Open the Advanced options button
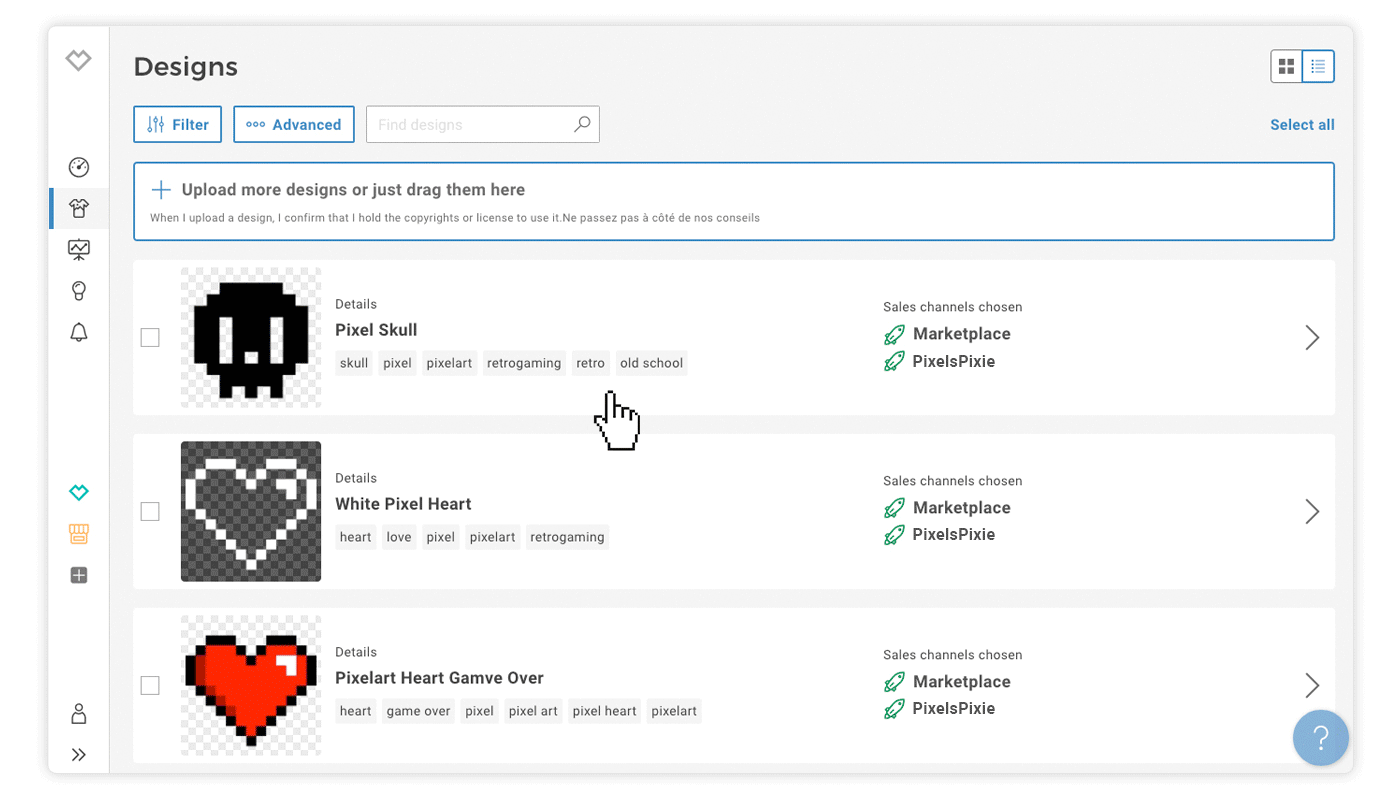 [x=294, y=125]
